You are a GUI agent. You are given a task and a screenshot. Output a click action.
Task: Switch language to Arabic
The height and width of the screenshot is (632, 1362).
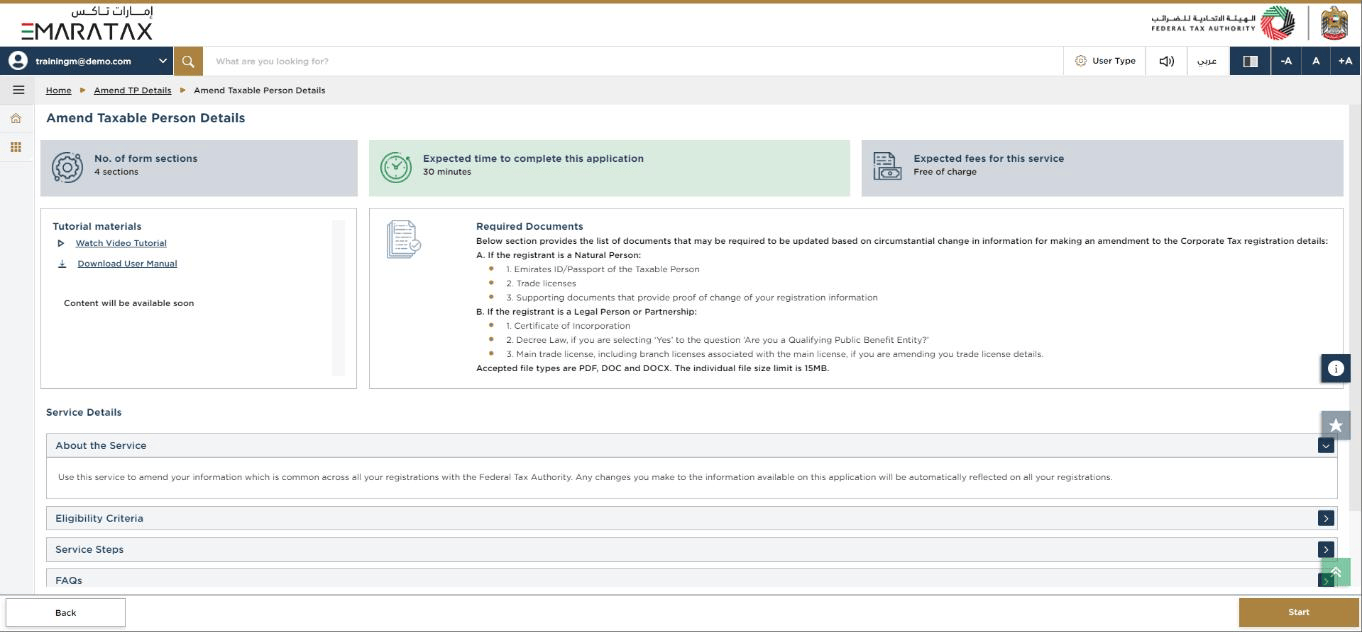[x=1207, y=61]
